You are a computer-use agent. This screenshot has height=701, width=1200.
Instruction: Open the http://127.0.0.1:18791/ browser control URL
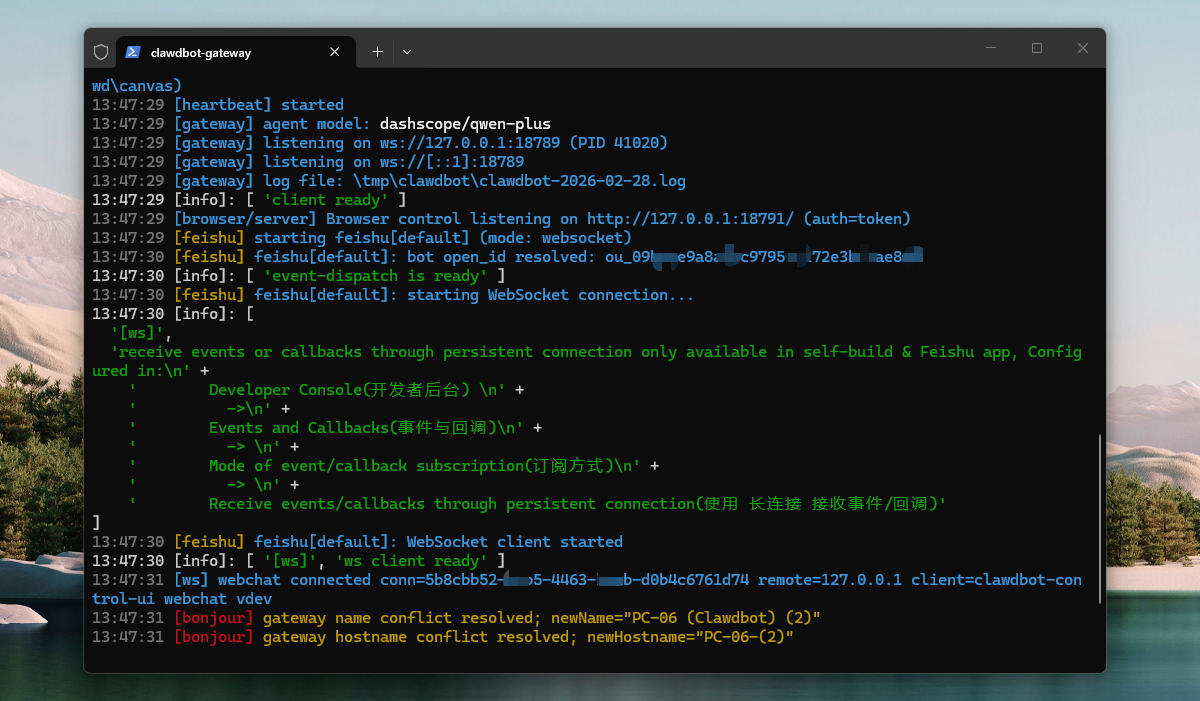coord(690,219)
